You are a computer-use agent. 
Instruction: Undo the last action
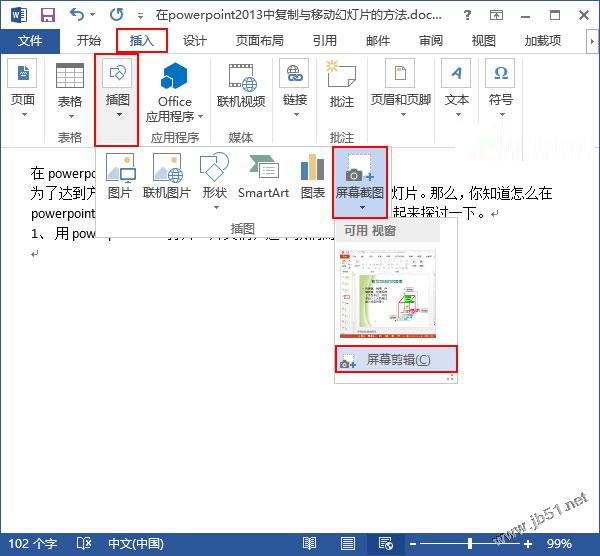point(77,15)
